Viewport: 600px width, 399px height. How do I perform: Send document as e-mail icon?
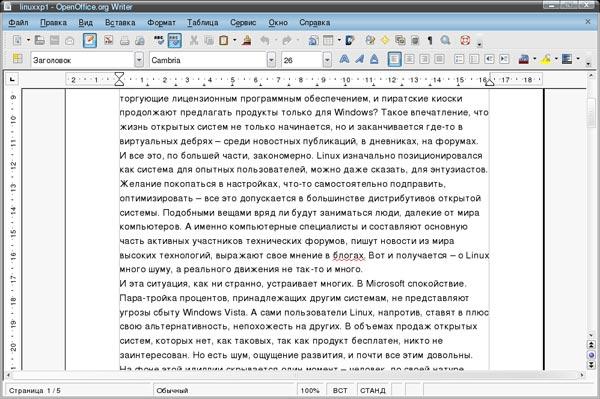[69, 40]
